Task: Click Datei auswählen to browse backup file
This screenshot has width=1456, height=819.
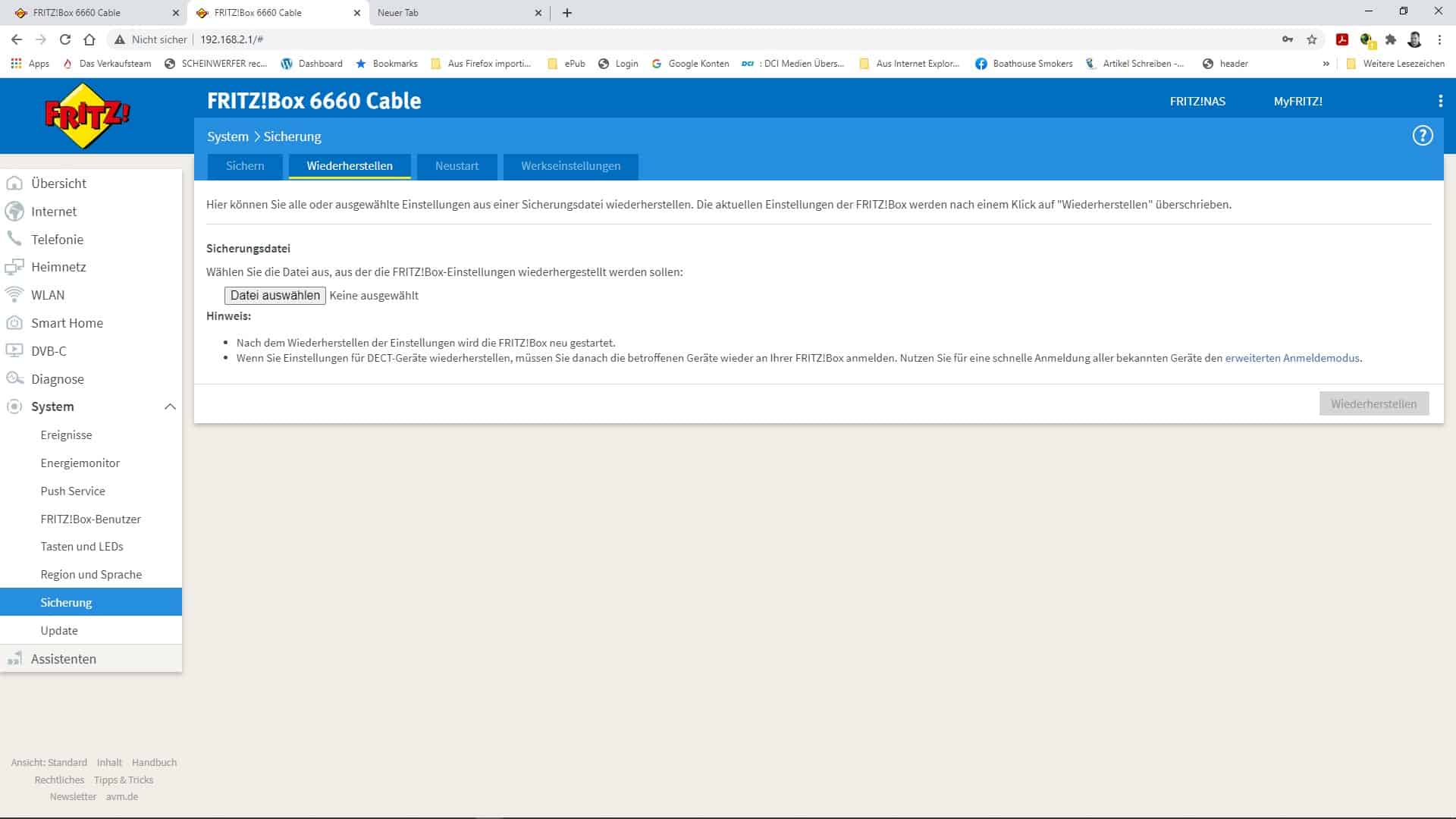Action: coord(275,294)
